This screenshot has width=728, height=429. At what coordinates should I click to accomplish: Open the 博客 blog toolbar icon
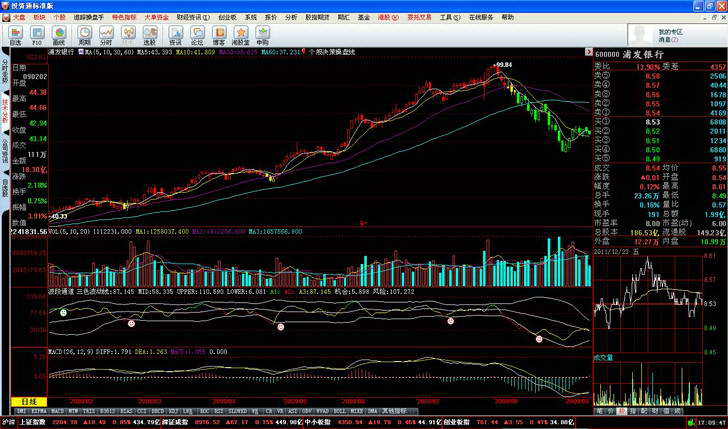tap(219, 35)
